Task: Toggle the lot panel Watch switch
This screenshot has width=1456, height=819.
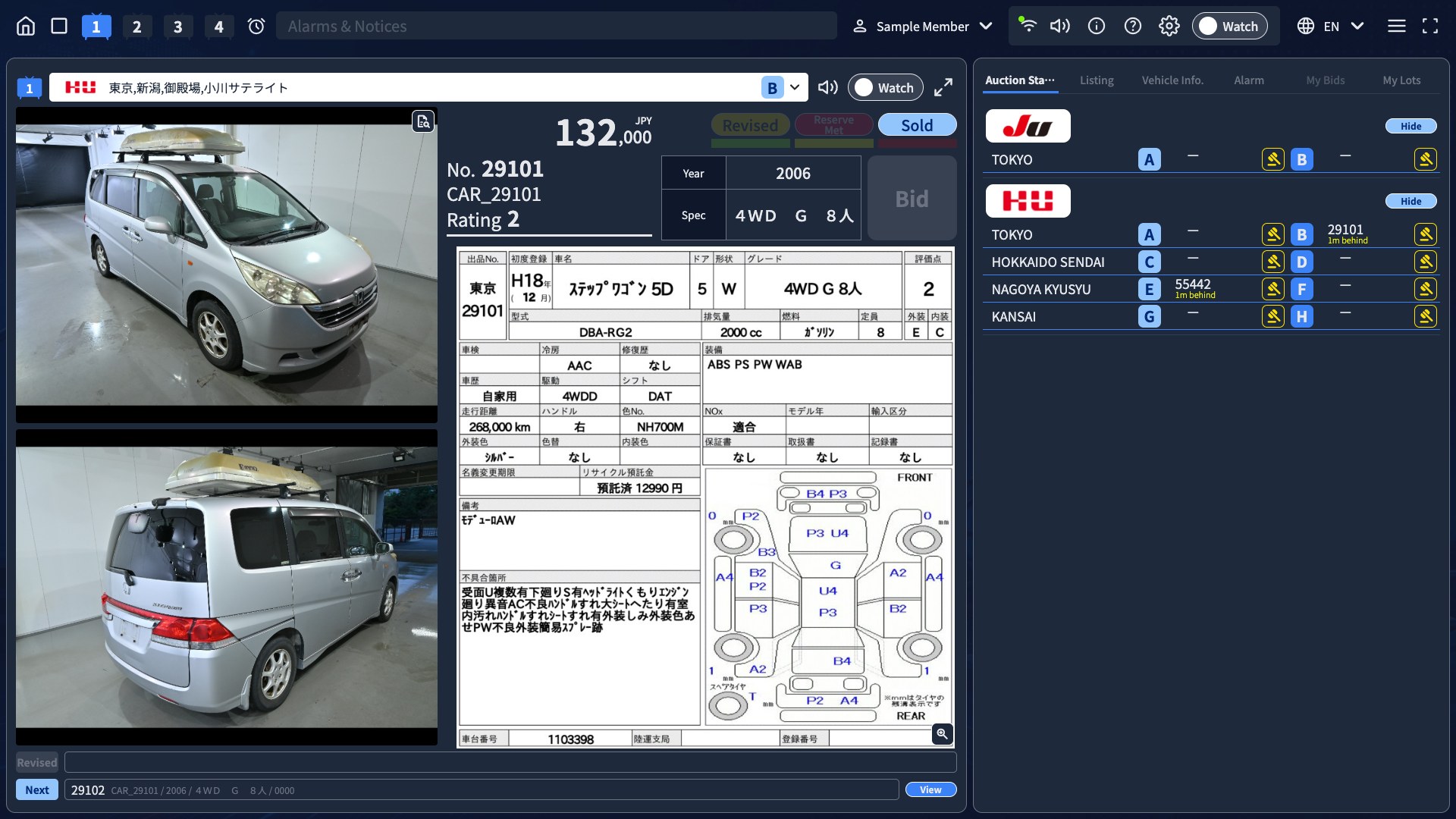Action: (x=886, y=88)
